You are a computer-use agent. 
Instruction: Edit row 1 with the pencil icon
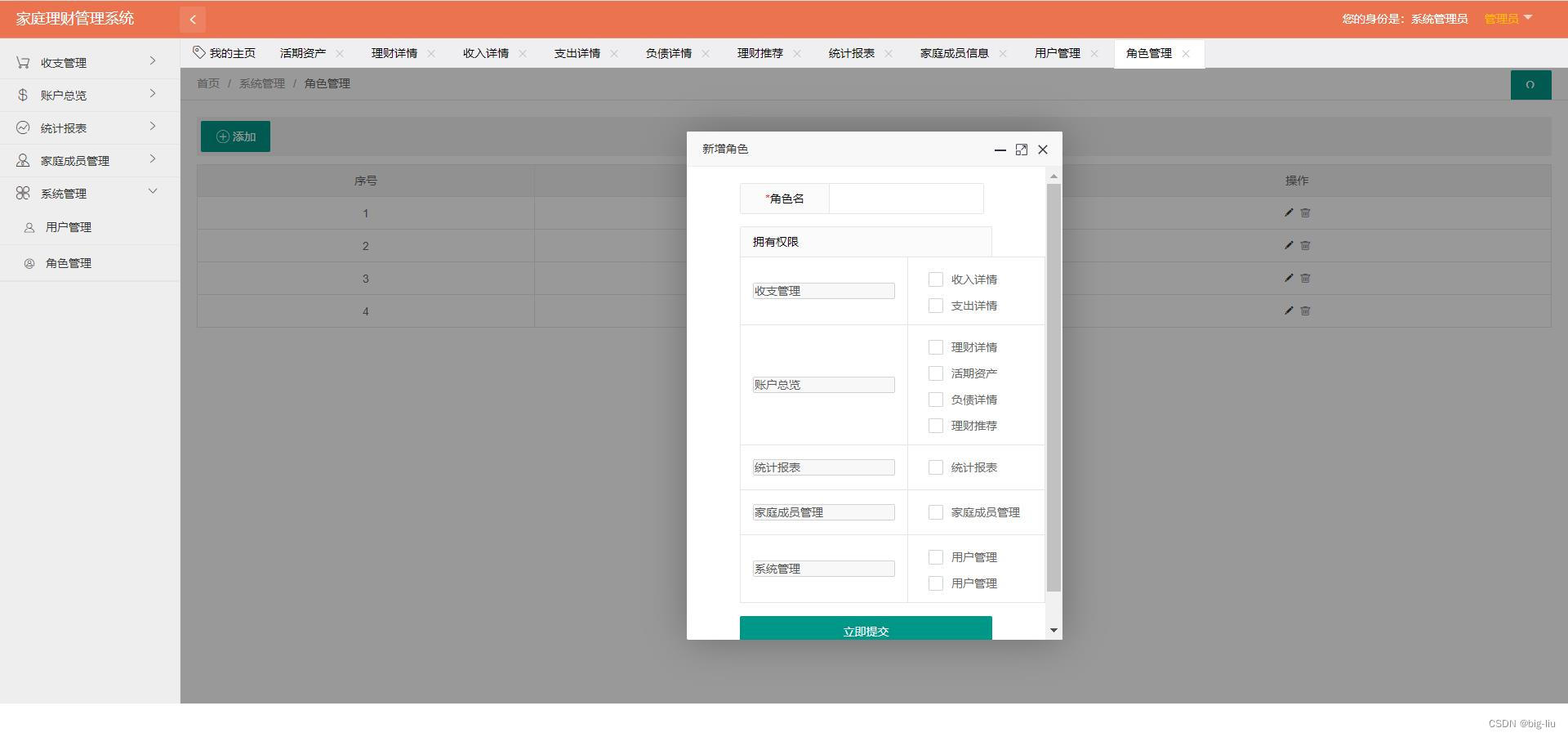click(1289, 212)
